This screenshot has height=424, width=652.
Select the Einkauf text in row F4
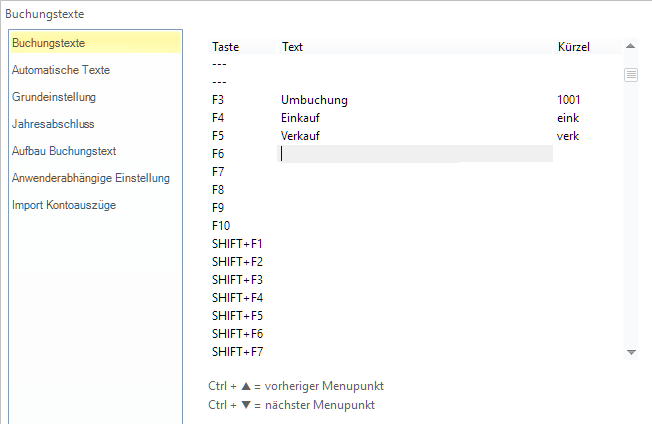[x=302, y=118]
